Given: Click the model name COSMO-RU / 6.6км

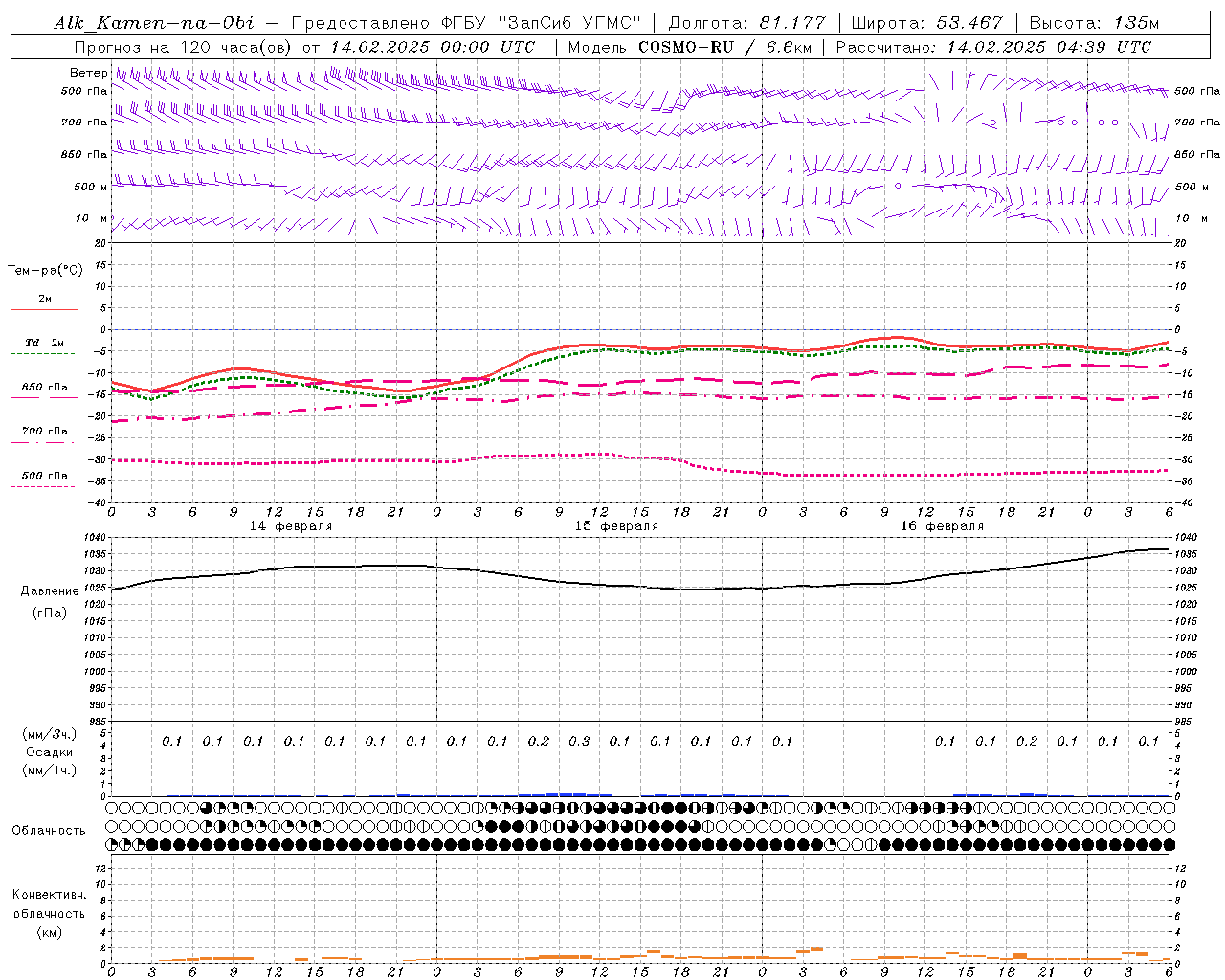Looking at the screenshot, I should coord(725,47).
